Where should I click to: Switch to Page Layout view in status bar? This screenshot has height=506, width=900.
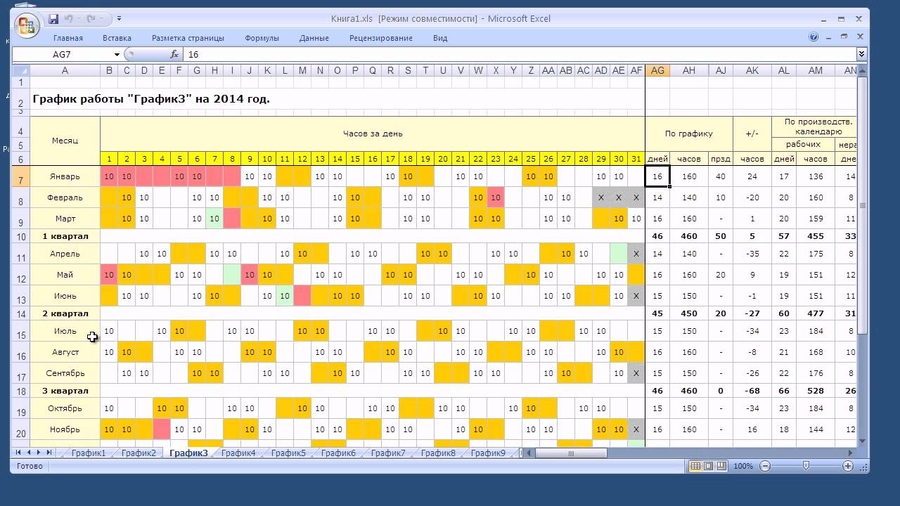coord(708,467)
